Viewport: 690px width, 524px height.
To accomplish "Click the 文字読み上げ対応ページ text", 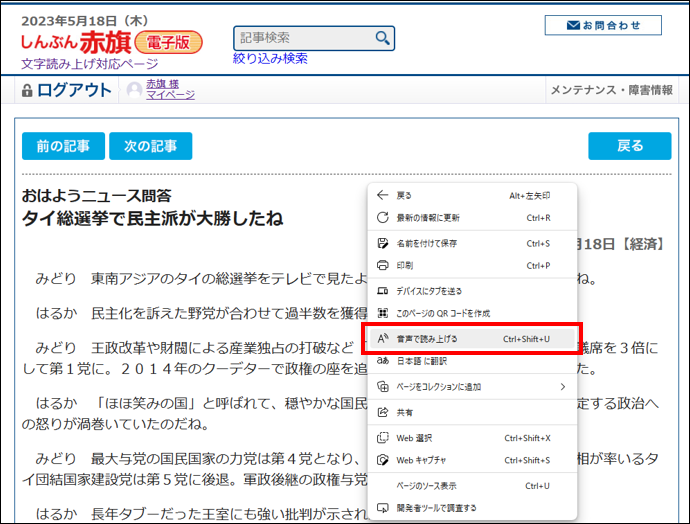I will click(90, 64).
